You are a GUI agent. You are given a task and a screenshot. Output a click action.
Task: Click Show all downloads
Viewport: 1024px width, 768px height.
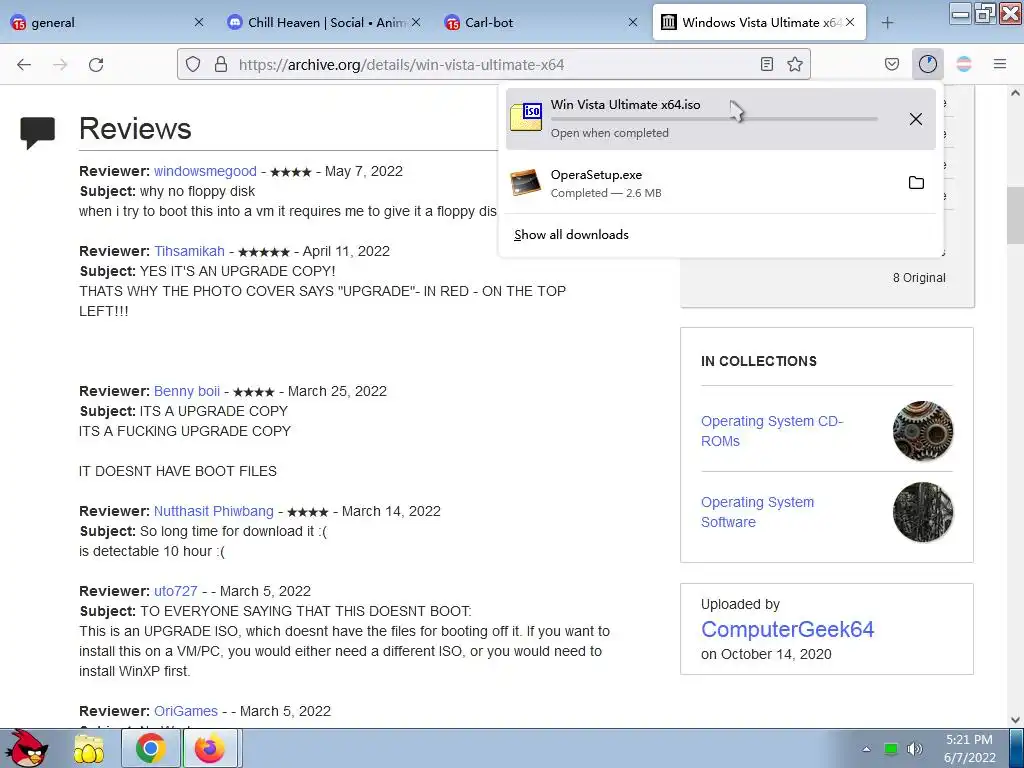pos(571,234)
